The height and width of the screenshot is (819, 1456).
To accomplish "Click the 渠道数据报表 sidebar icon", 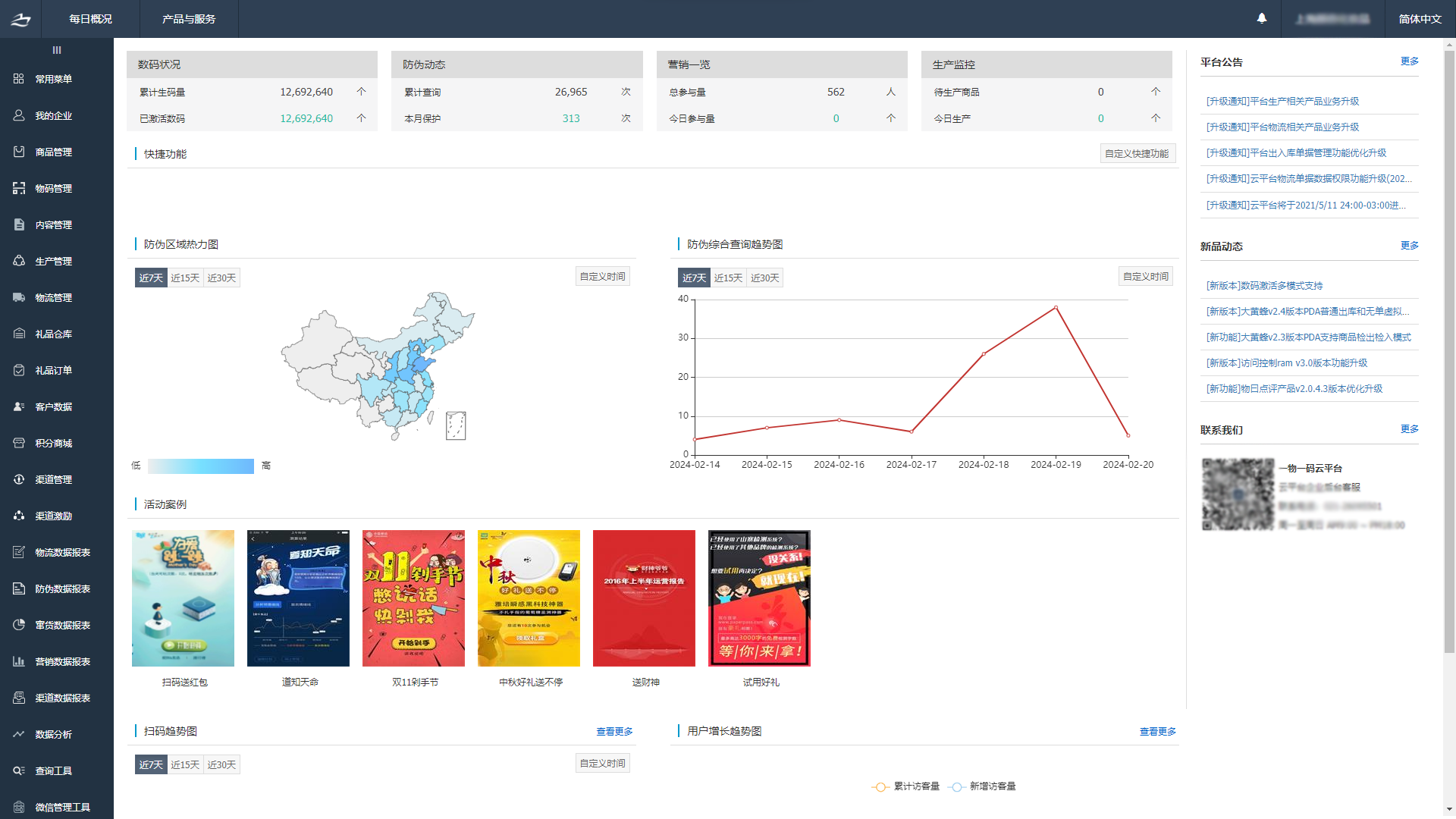I will (19, 698).
